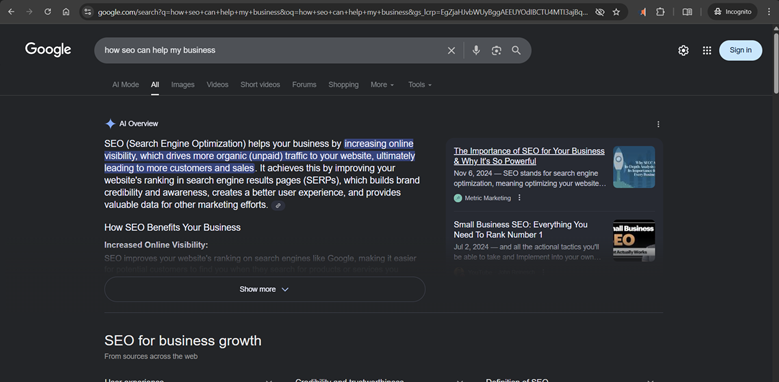The height and width of the screenshot is (382, 779).
Task: Expand the More search filters dropdown
Action: coord(382,84)
